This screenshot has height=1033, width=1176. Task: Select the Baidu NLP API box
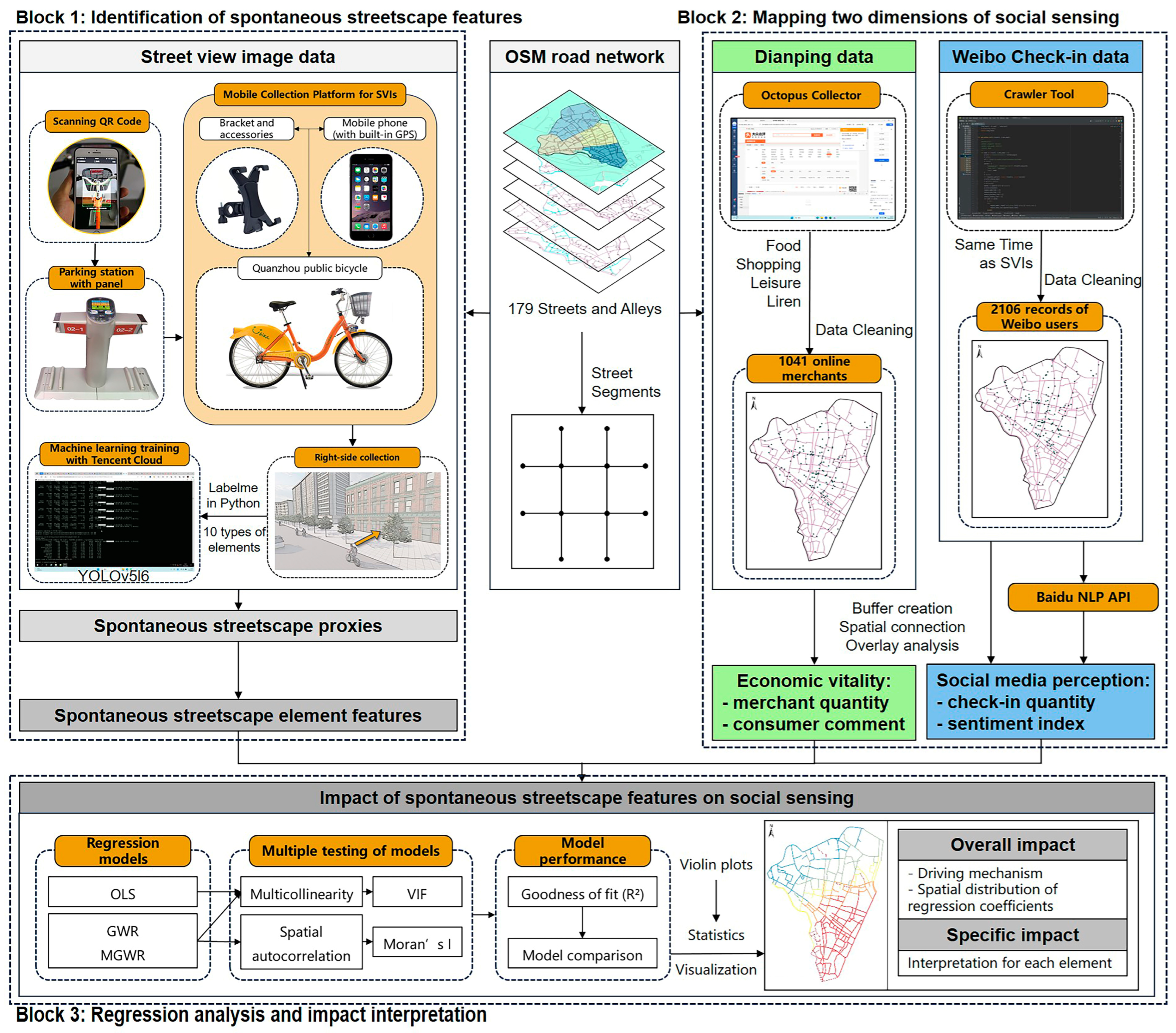coord(1082,597)
